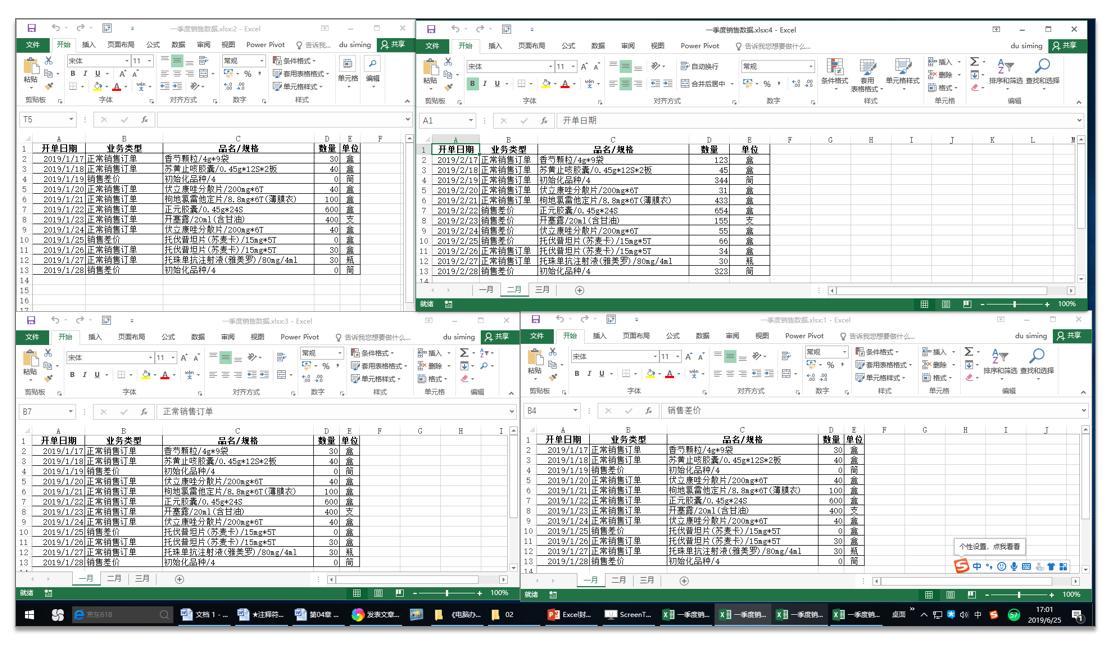Image resolution: width=1110 pixels, height=645 pixels.
Task: Open PowerPoint Excel财... taskbar item
Action: (571, 615)
